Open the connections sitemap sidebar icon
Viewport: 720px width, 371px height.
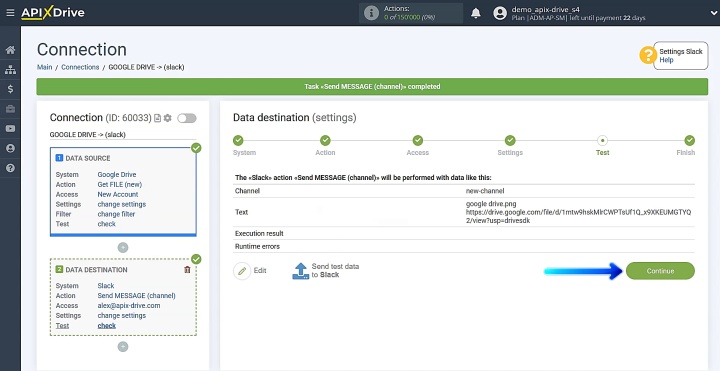(x=10, y=70)
